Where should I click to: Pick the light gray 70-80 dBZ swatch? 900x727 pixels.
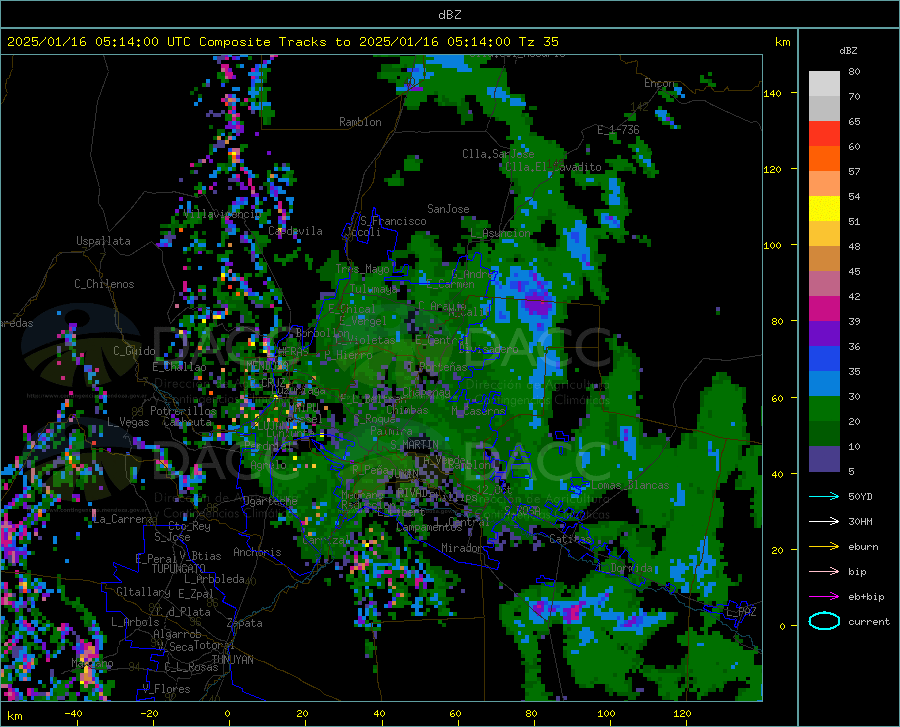click(824, 84)
